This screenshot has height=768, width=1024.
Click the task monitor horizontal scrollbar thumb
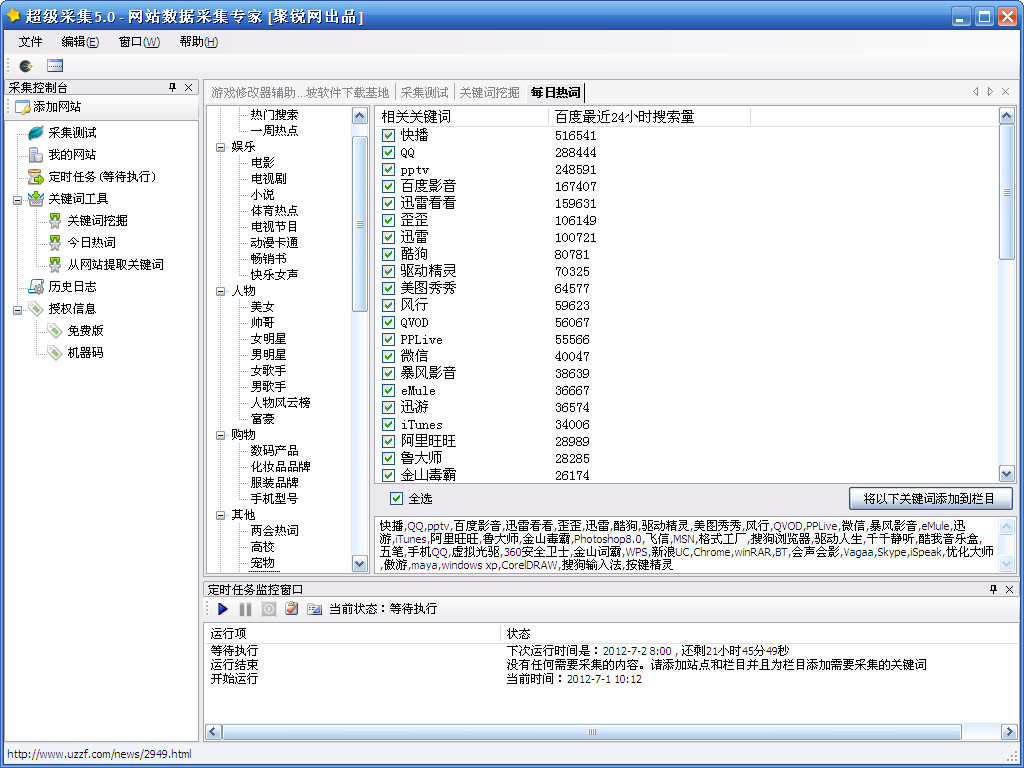click(592, 732)
